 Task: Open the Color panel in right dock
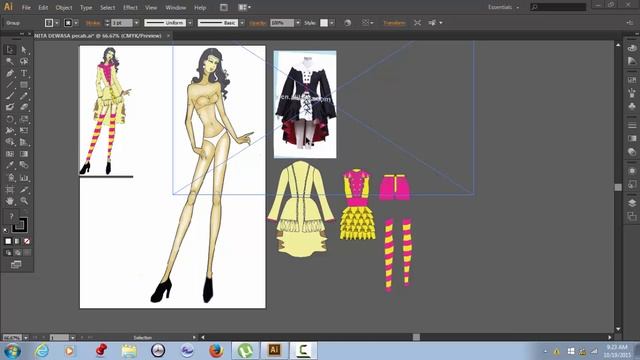[x=632, y=48]
